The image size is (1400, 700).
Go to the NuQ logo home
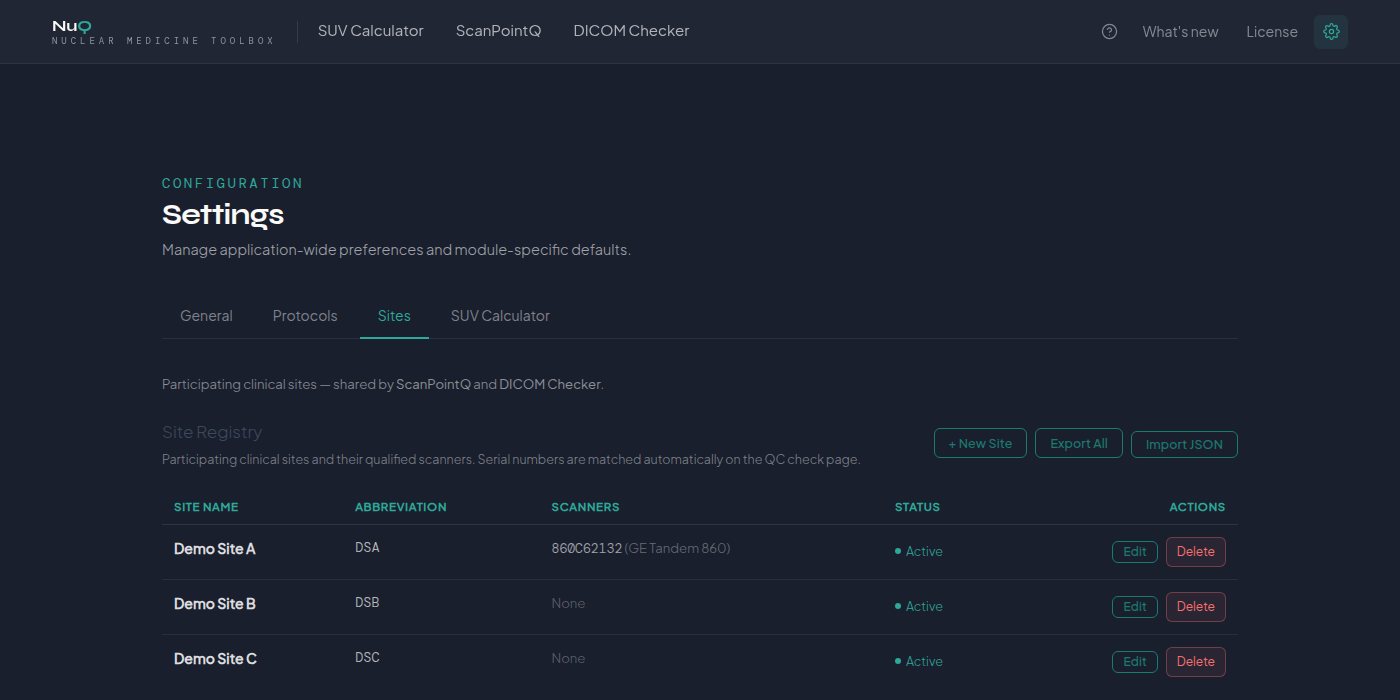163,32
